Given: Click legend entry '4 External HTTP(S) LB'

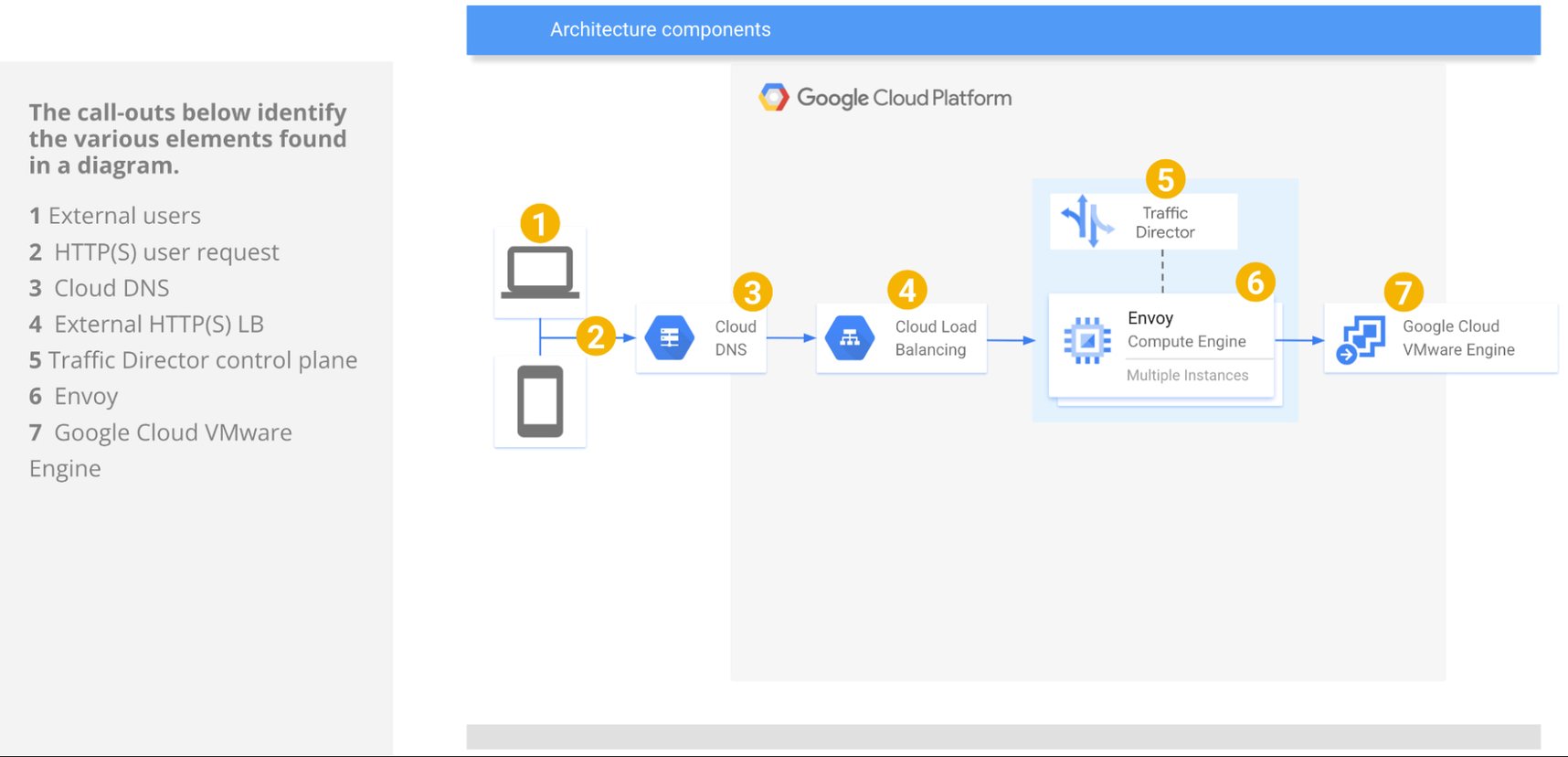Looking at the screenshot, I should point(146,325).
